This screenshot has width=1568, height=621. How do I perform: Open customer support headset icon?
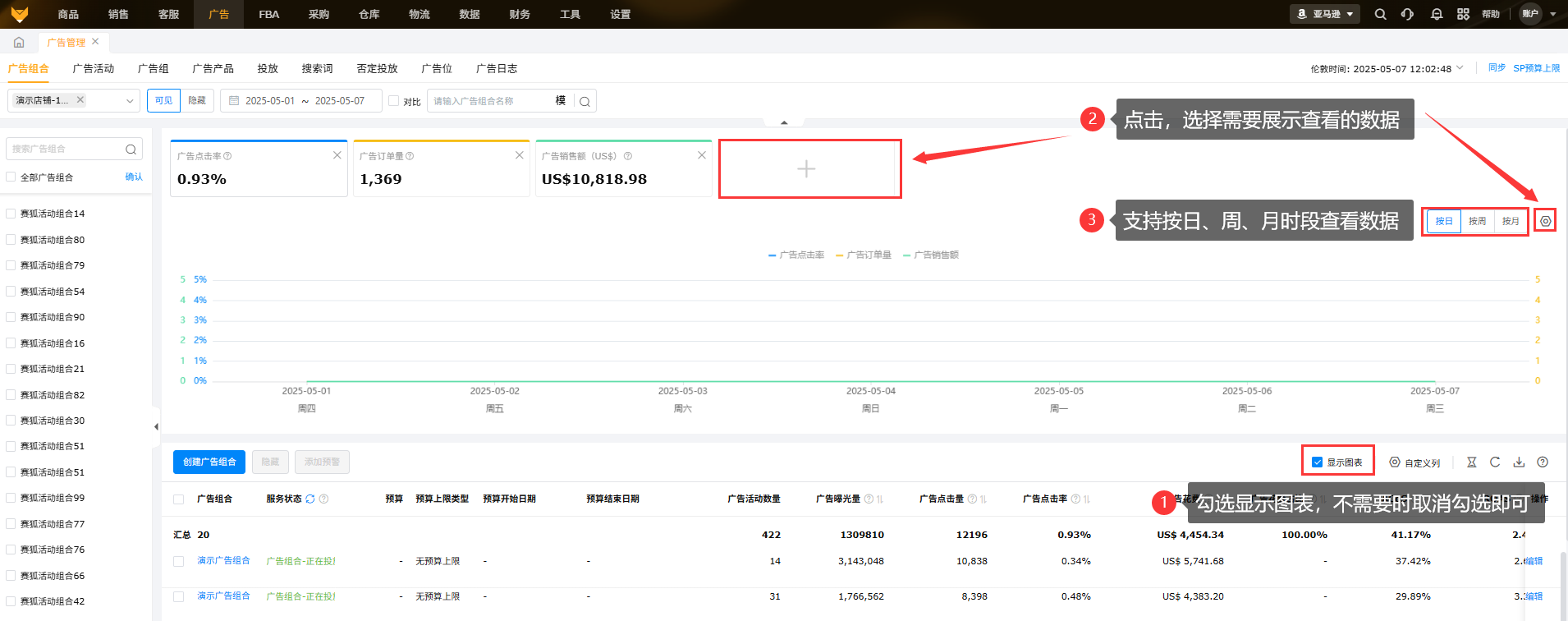tap(1407, 14)
